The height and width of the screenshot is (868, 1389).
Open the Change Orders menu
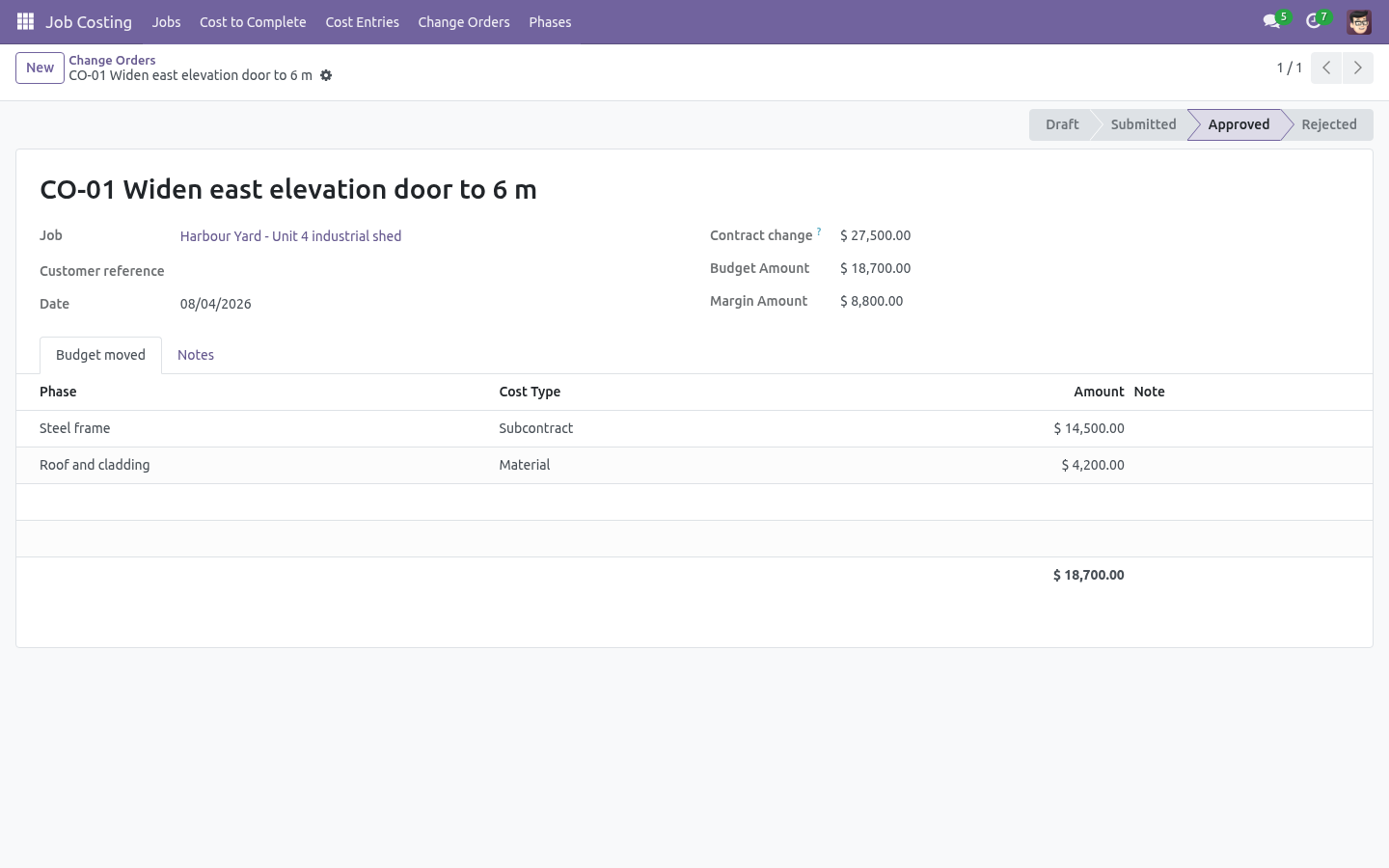(x=464, y=22)
